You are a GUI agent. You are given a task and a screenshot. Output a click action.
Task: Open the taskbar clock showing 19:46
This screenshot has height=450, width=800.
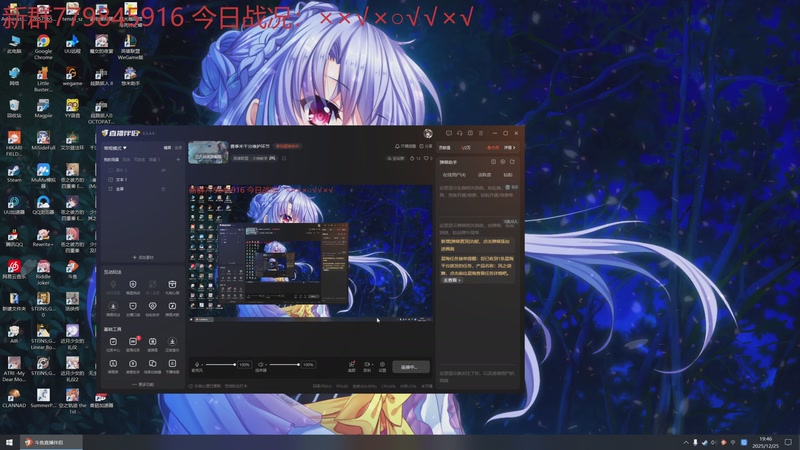tap(765, 442)
